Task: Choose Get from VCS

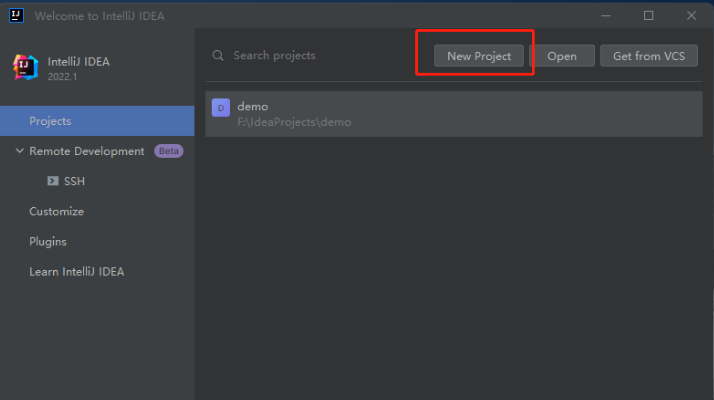Action: tap(648, 56)
